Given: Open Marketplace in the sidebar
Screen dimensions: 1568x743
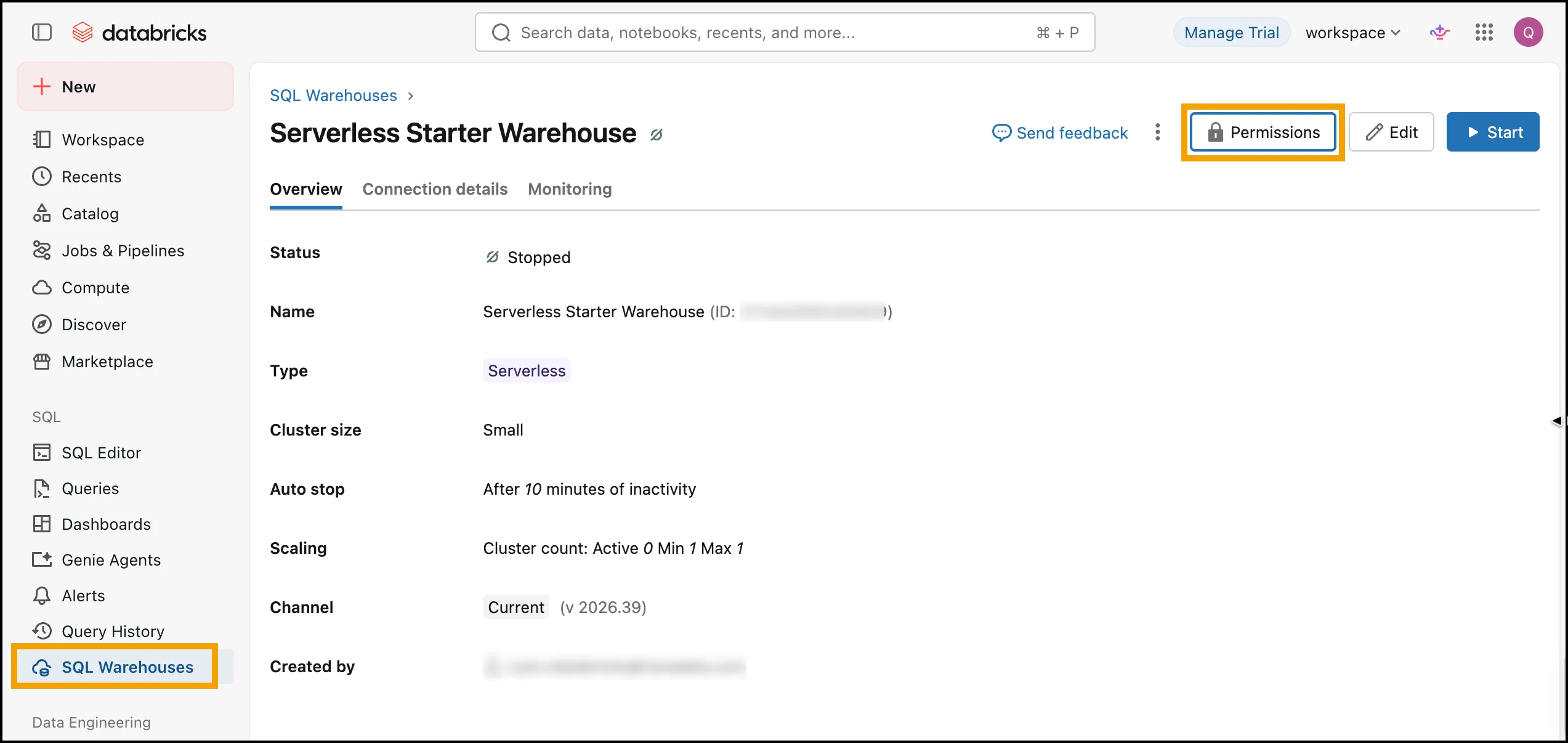Looking at the screenshot, I should [x=126, y=362].
